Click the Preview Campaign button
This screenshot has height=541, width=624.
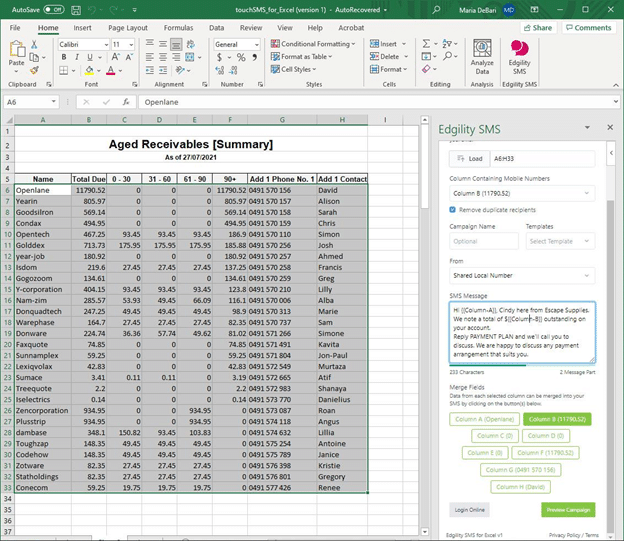(x=568, y=509)
